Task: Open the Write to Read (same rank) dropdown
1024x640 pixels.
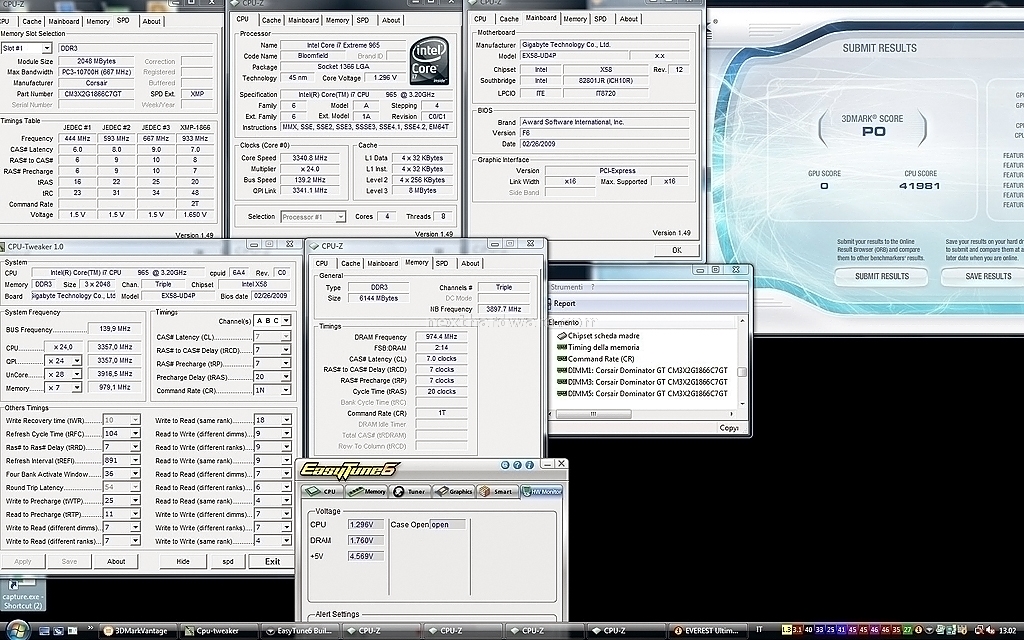Action: [286, 421]
